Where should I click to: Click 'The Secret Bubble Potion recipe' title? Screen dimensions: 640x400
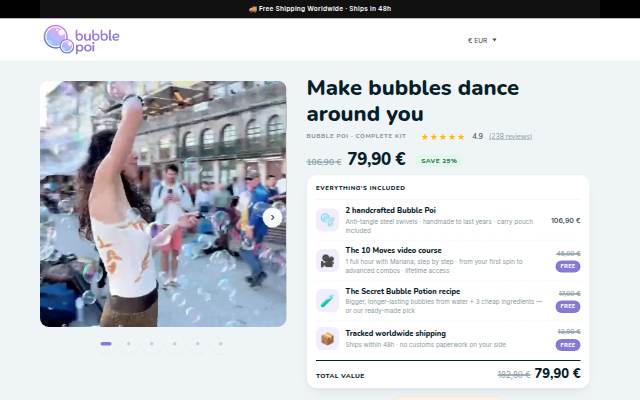[x=403, y=291]
